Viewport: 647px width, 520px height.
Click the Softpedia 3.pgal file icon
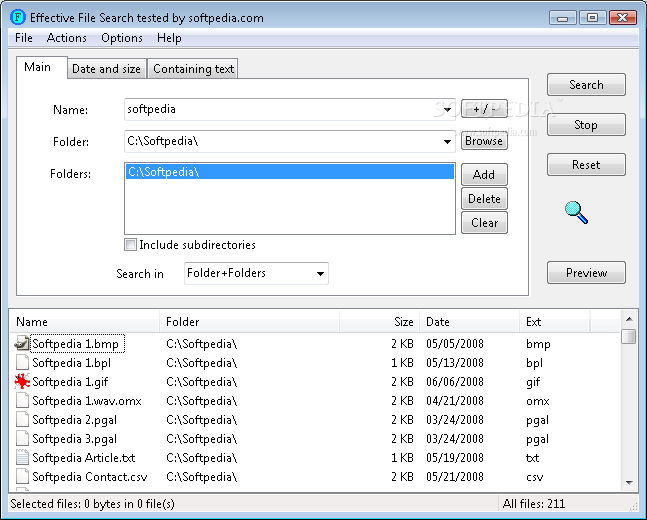pyautogui.click(x=22, y=438)
